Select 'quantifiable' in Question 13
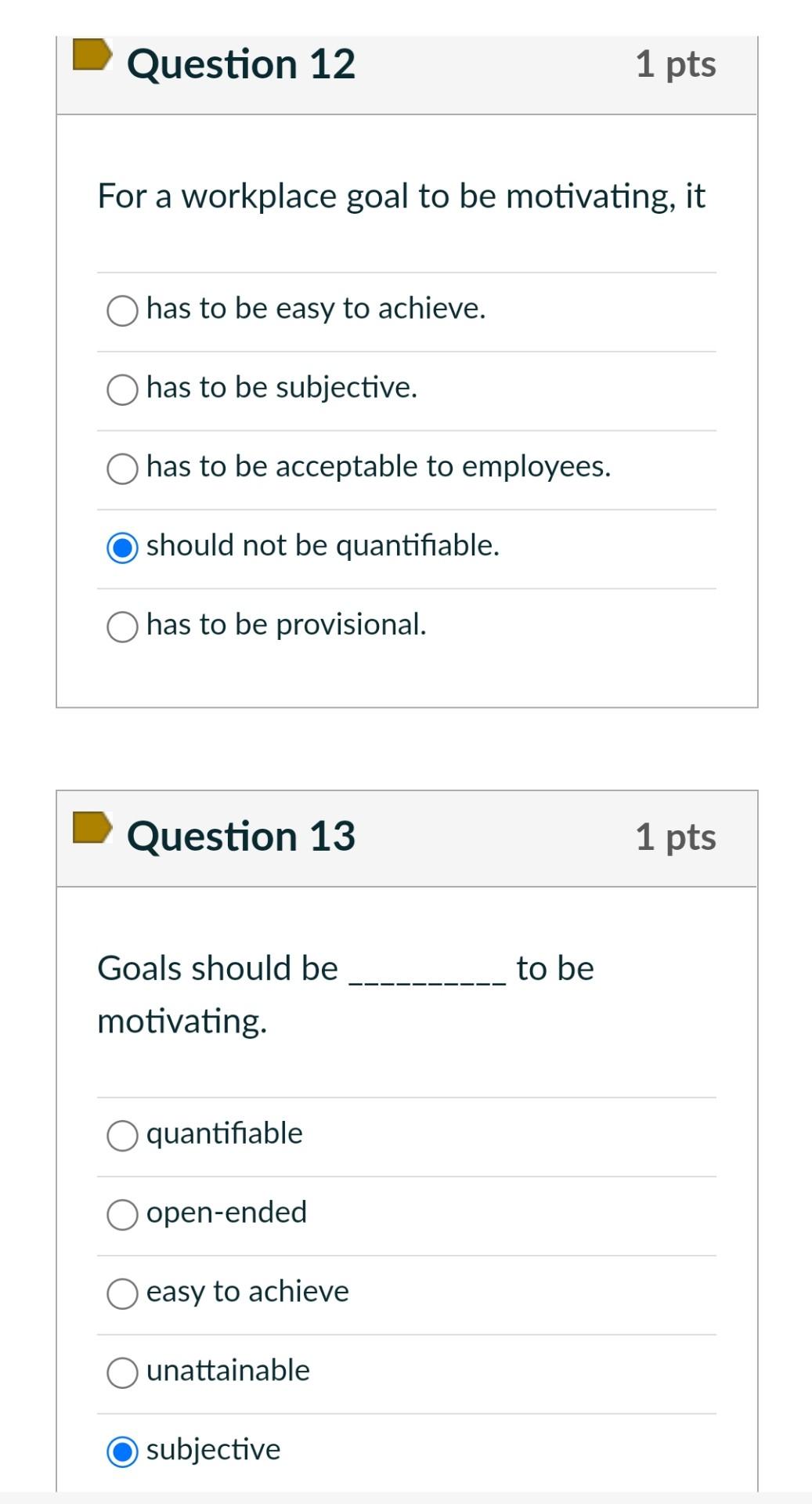The width and height of the screenshot is (812, 1504). 121,1134
